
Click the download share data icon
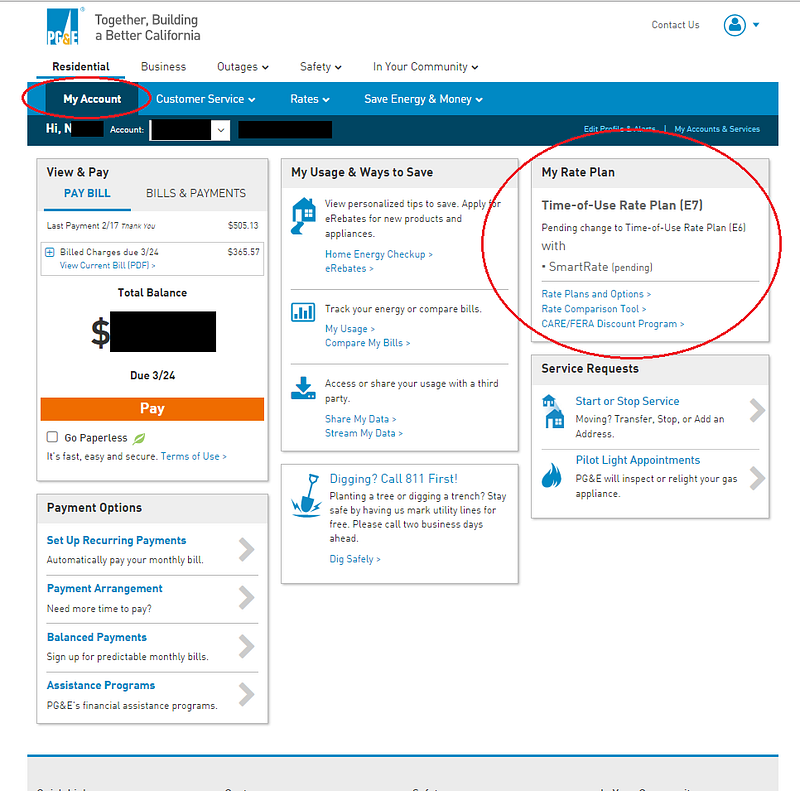tap(303, 388)
